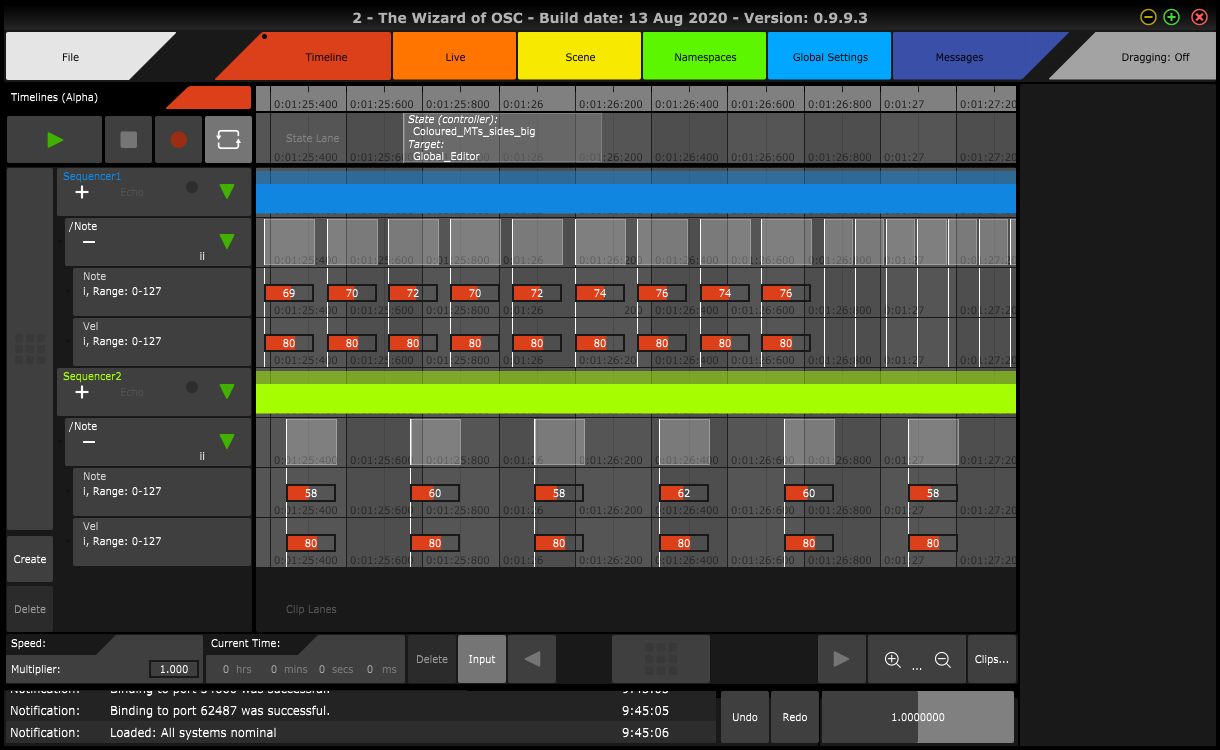The height and width of the screenshot is (750, 1220).
Task: Switch to the Namespaces tab
Action: 705,57
